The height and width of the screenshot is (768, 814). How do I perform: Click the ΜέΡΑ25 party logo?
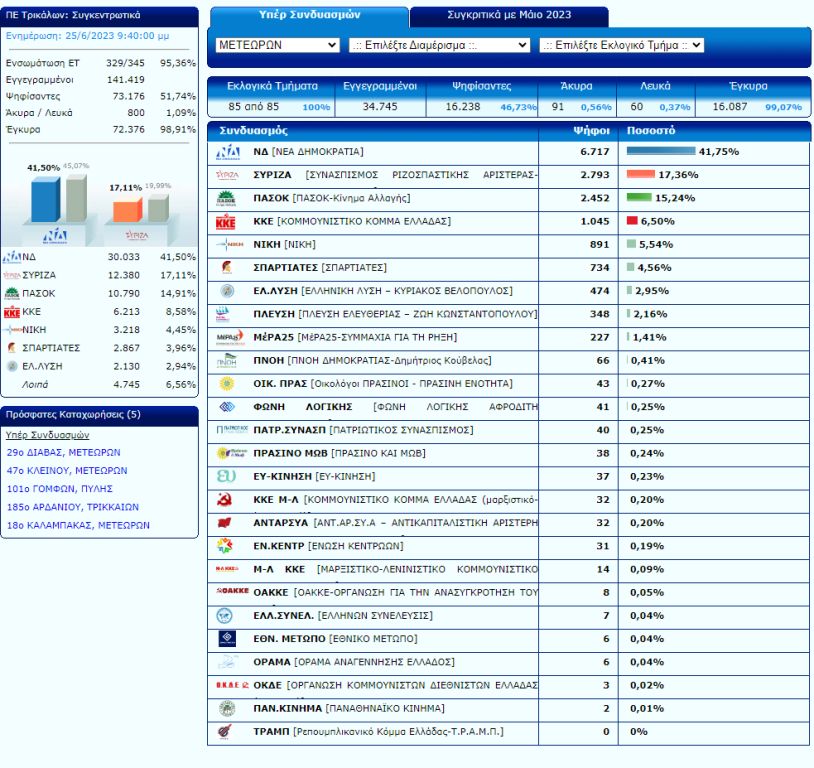[x=229, y=337]
